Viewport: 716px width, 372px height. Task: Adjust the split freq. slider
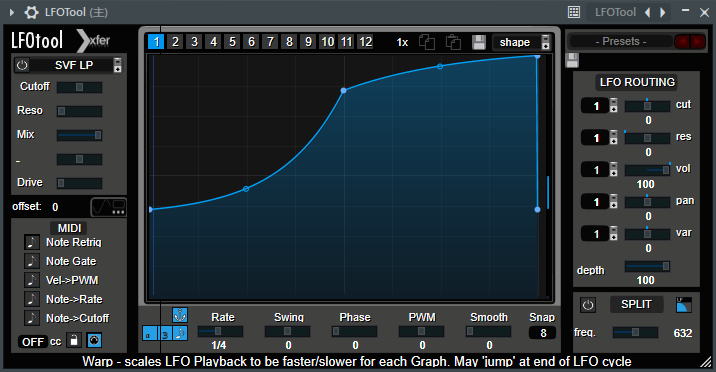(x=635, y=333)
